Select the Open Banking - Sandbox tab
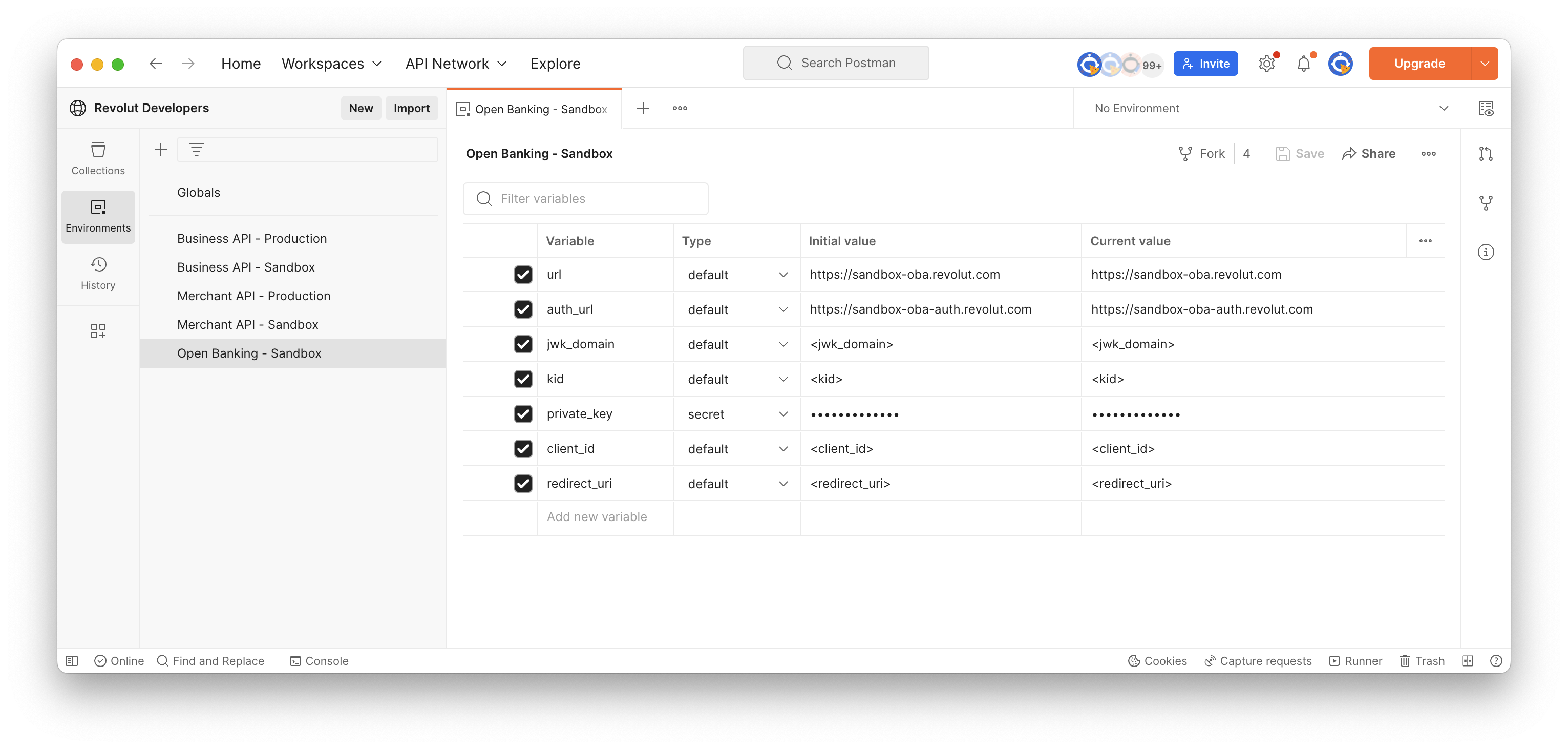This screenshot has width=1568, height=749. [534, 109]
